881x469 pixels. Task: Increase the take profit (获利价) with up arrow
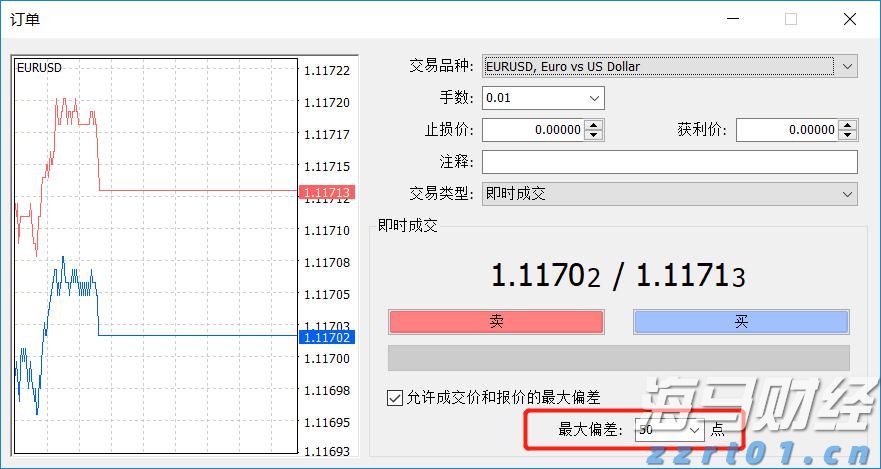coord(848,125)
